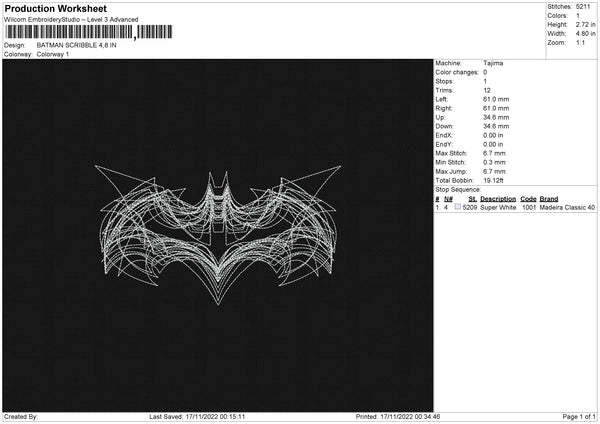Click the Max Jump value 6.7 mm

tap(494, 171)
